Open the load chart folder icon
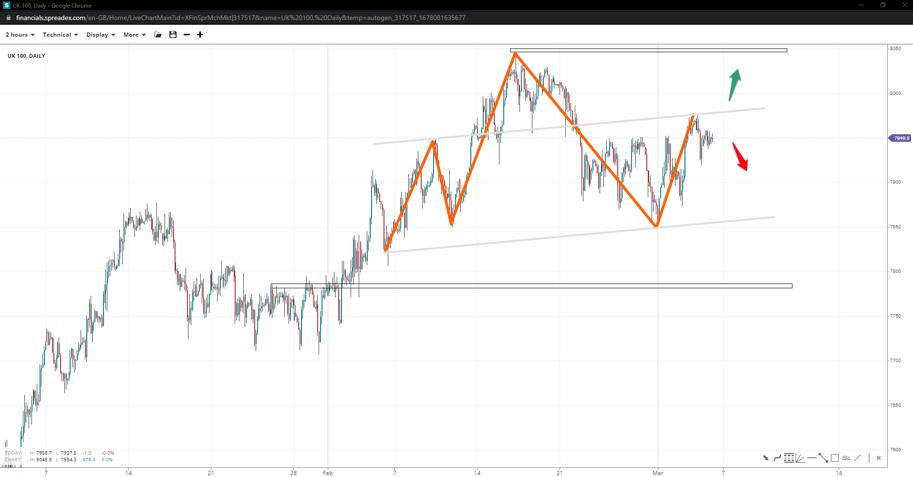The image size is (913, 477). coord(158,35)
